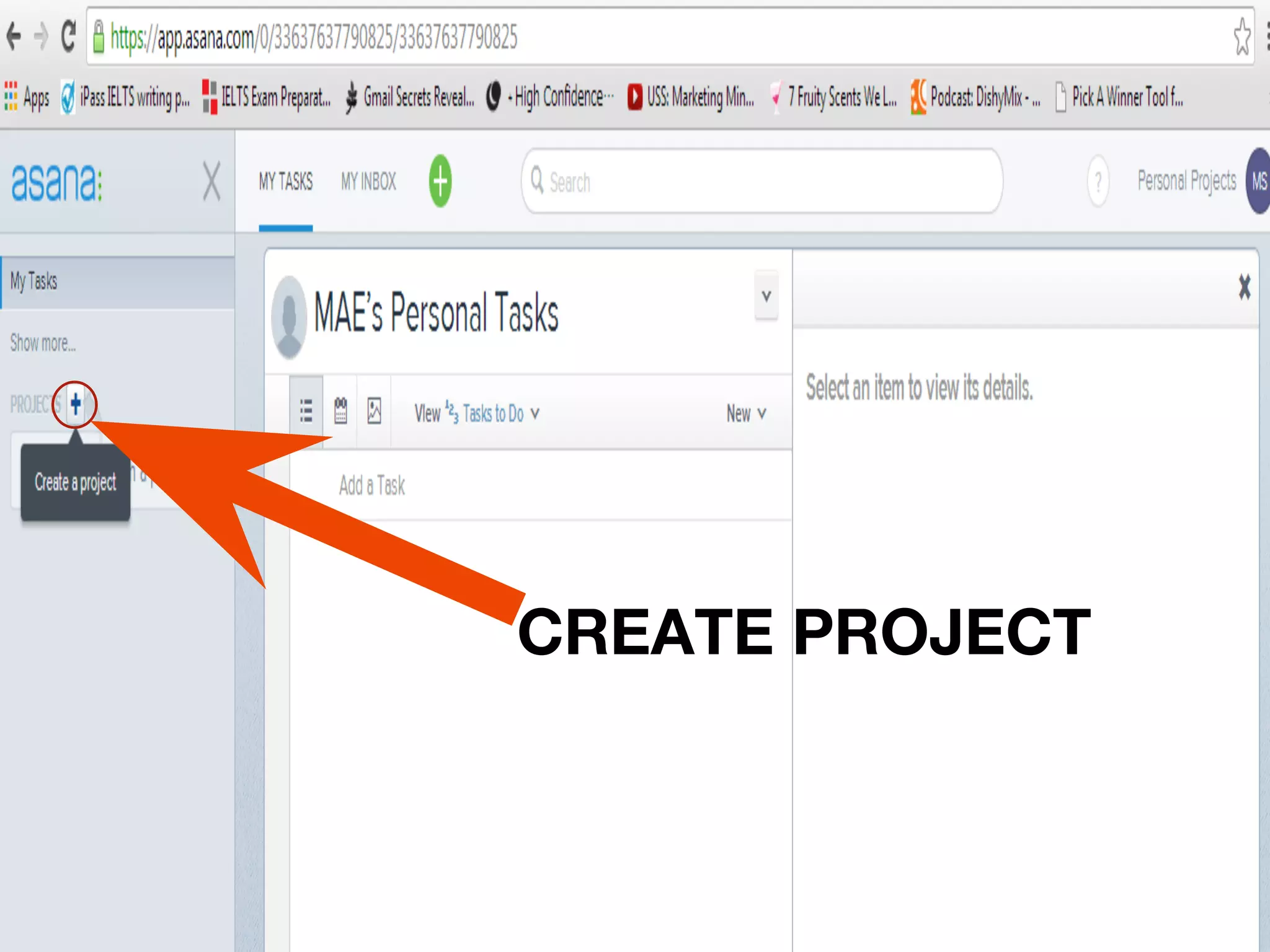Switch to MY TASKS tab

286,182
